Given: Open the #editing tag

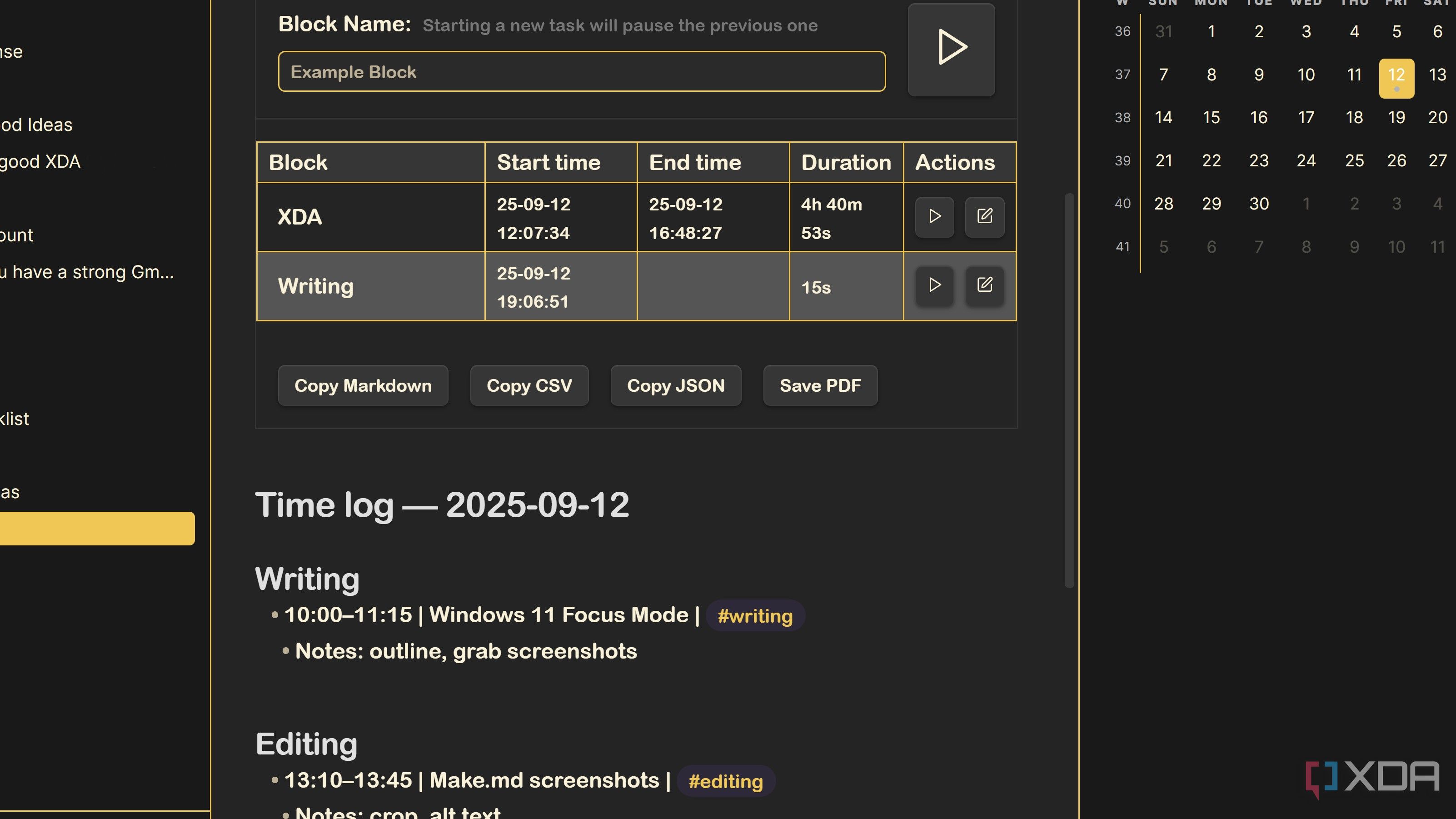Looking at the screenshot, I should [726, 781].
